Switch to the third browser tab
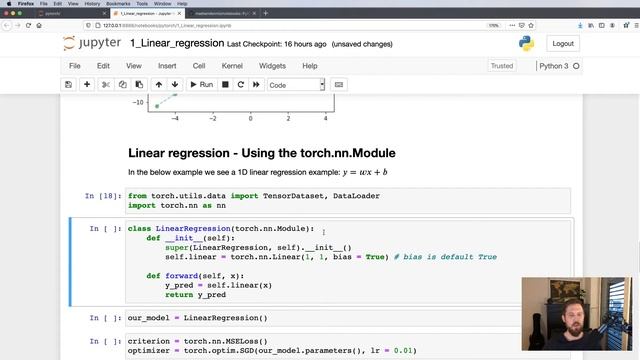 [x=222, y=13]
